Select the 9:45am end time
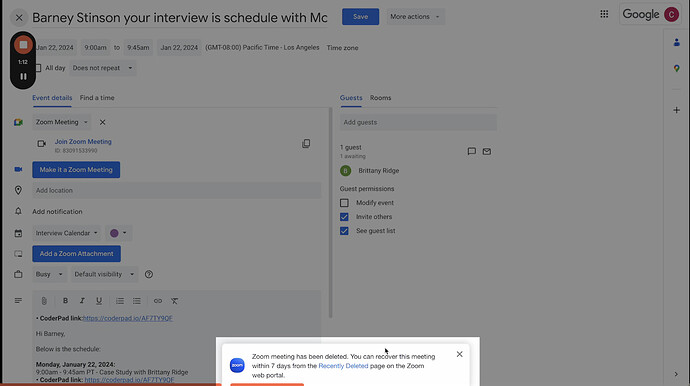 138,48
